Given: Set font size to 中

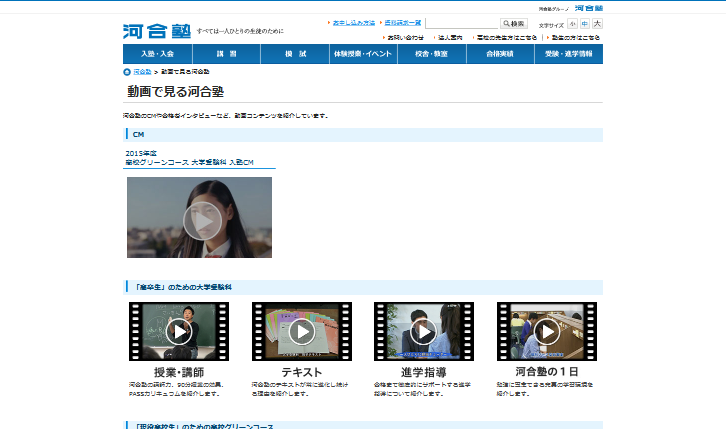Looking at the screenshot, I should 585,24.
